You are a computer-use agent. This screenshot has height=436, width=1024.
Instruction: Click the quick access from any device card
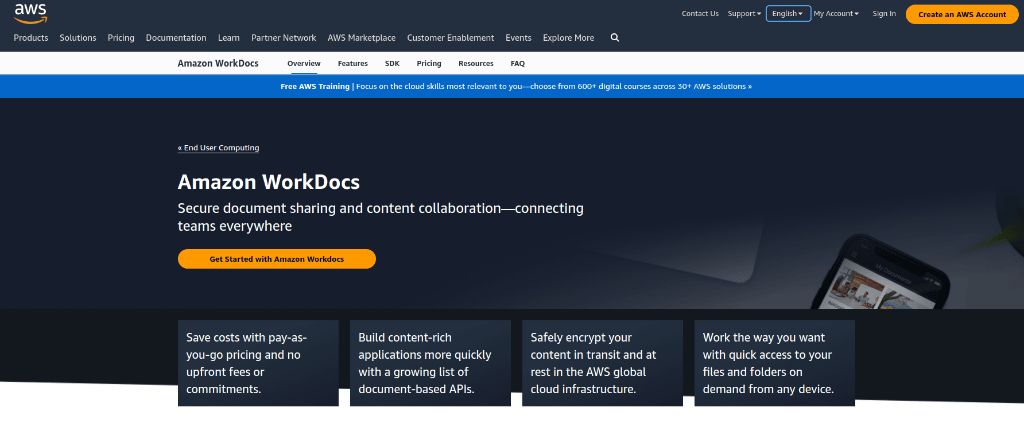click(x=775, y=363)
